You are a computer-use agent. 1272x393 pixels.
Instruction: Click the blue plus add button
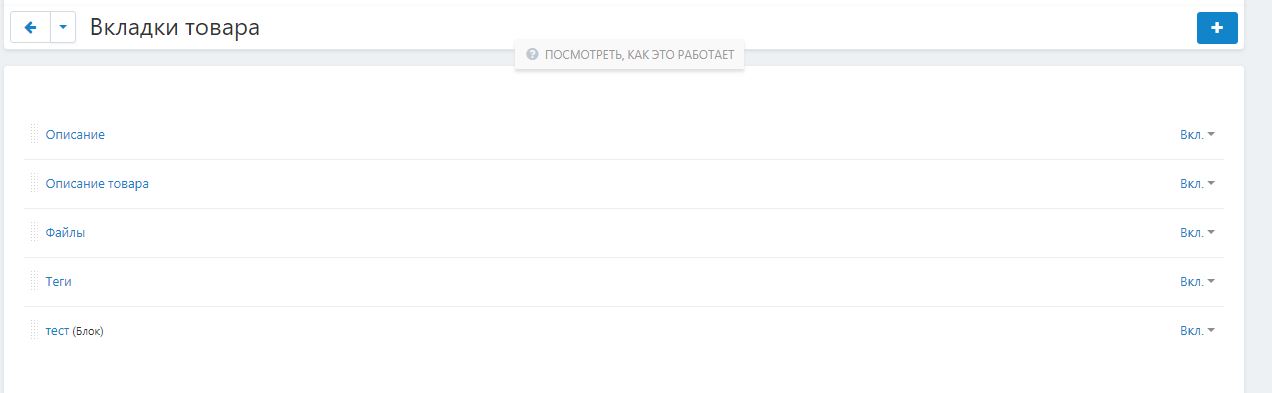tap(1217, 28)
